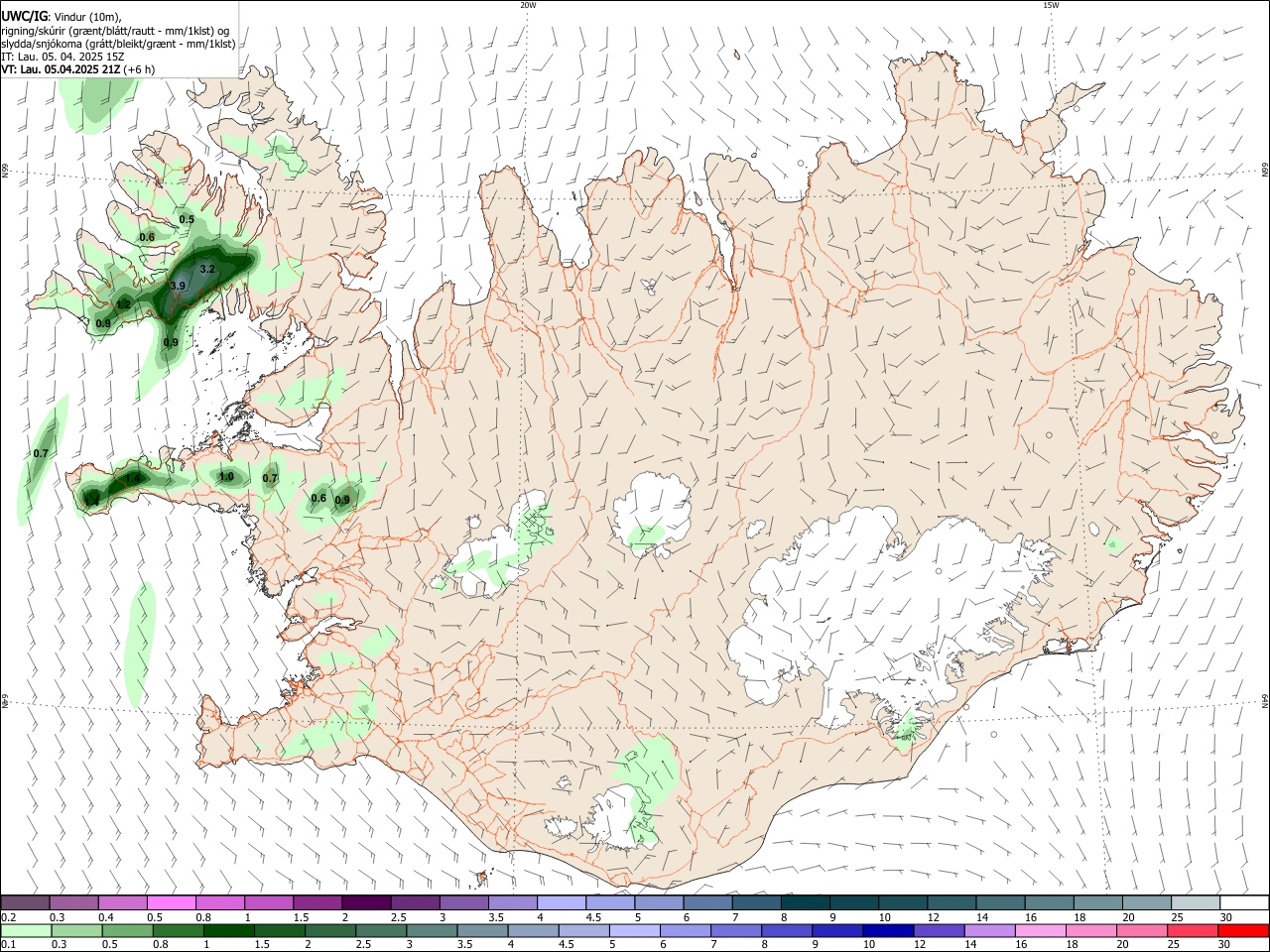The image size is (1270, 952).
Task: Click the '0.5' value over the Westfjords map
Action: pos(187,219)
